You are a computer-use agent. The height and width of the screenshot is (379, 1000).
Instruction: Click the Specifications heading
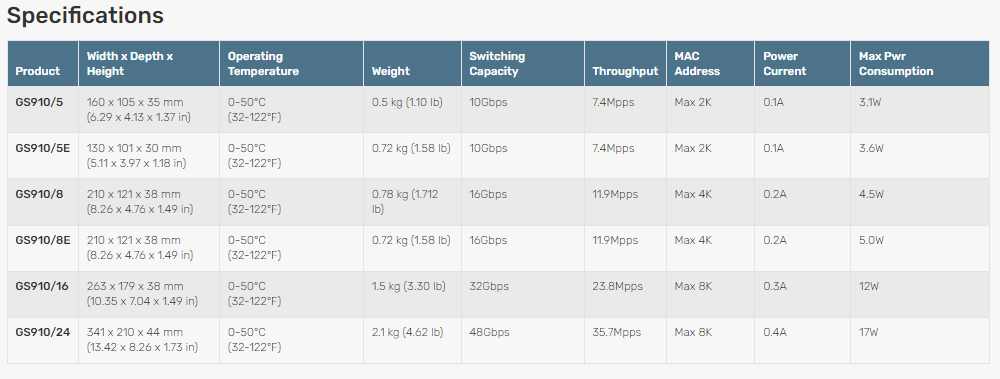click(x=85, y=15)
